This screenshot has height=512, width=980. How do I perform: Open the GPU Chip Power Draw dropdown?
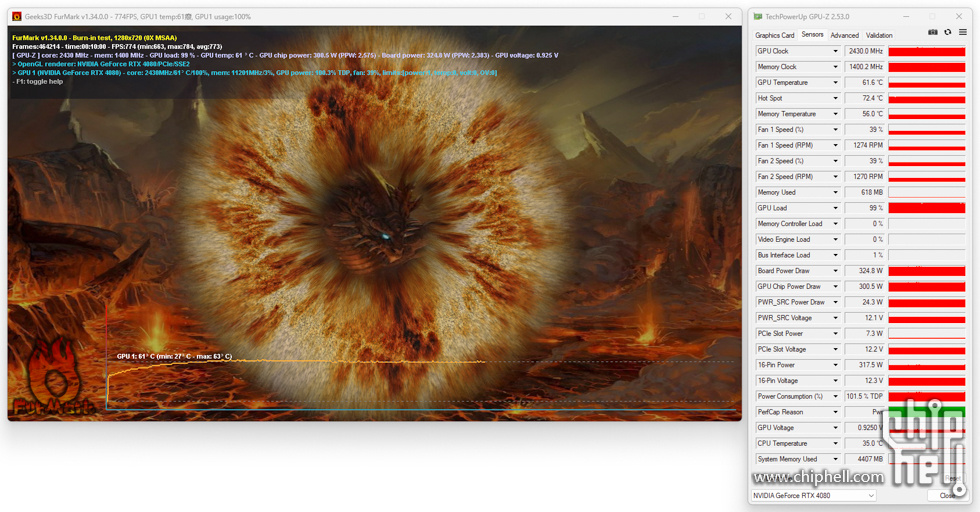pos(835,286)
